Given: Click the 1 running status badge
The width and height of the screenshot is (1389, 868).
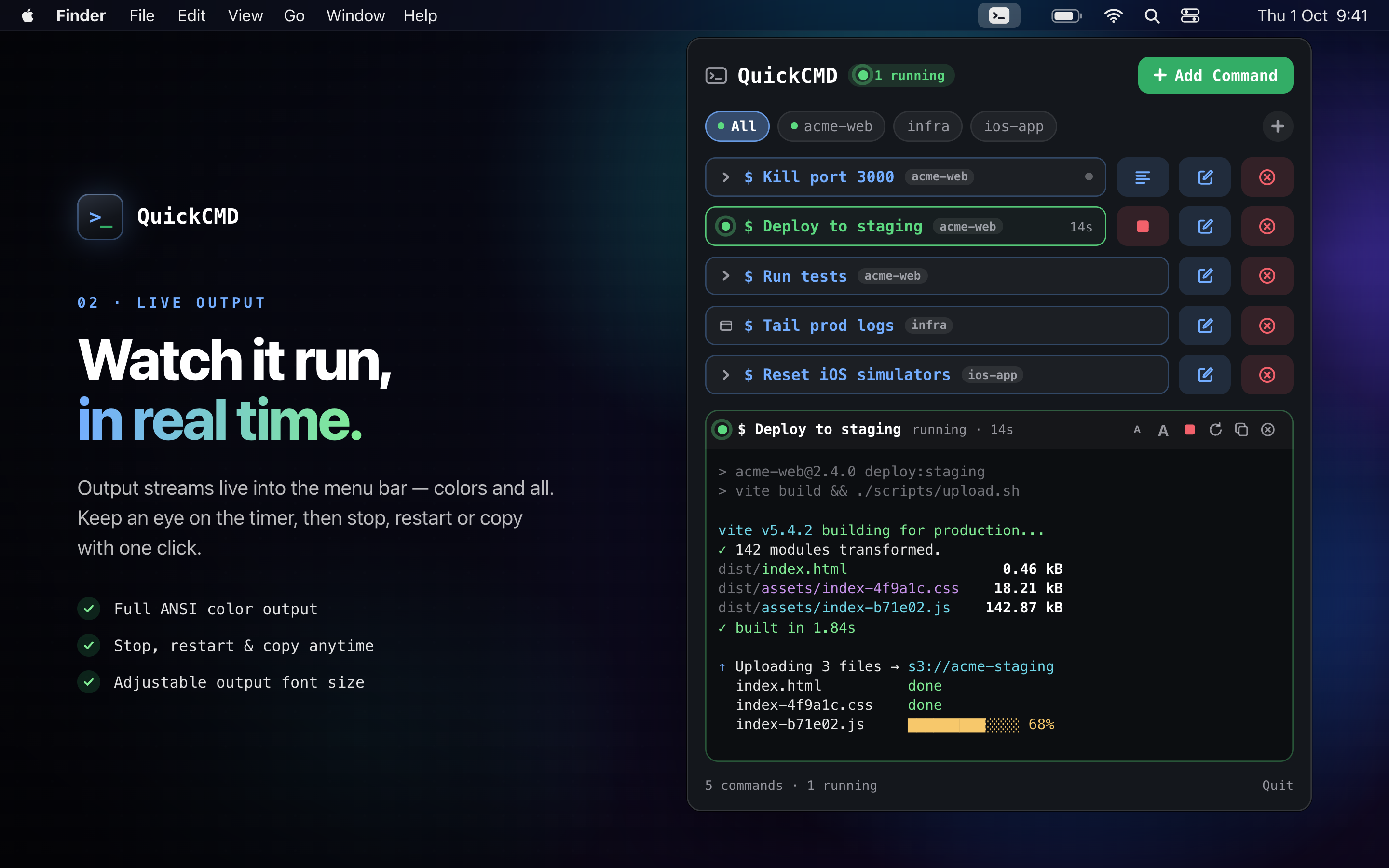Looking at the screenshot, I should [901, 75].
